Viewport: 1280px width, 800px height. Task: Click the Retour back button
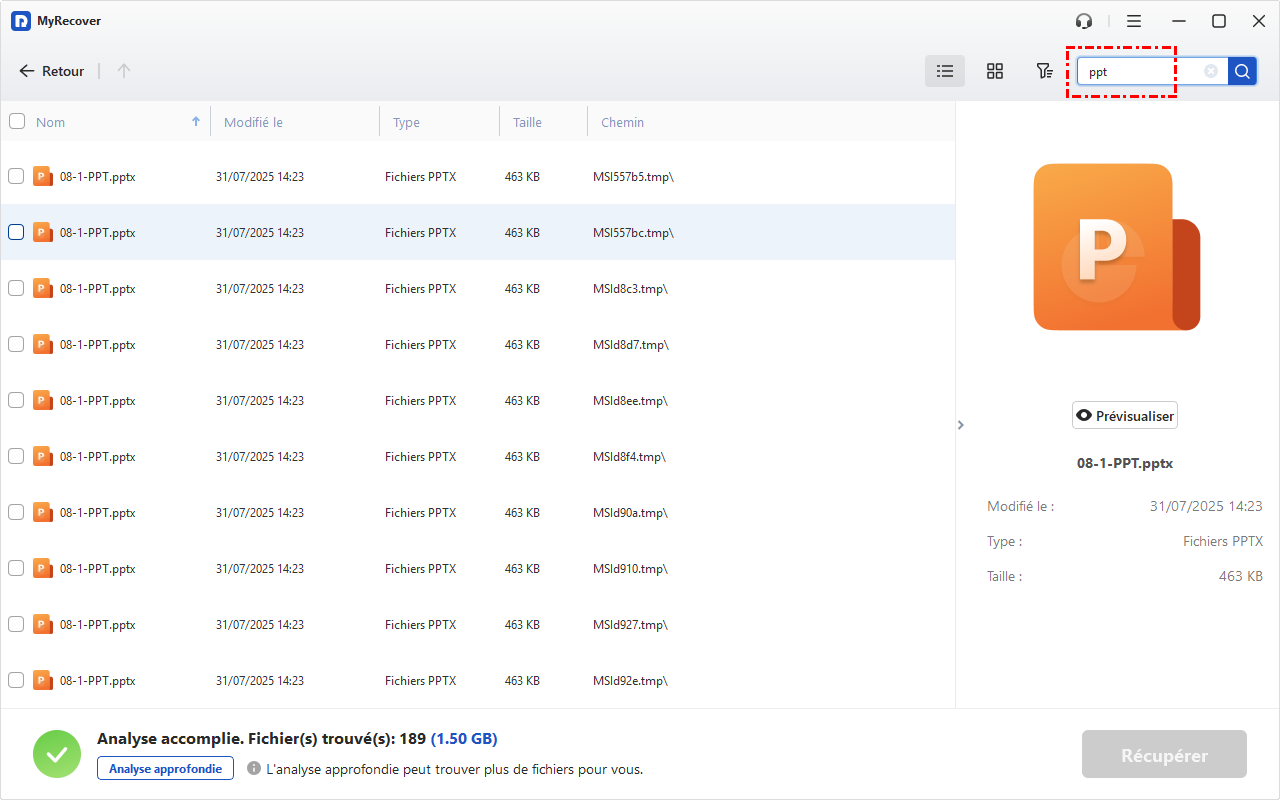pos(52,71)
